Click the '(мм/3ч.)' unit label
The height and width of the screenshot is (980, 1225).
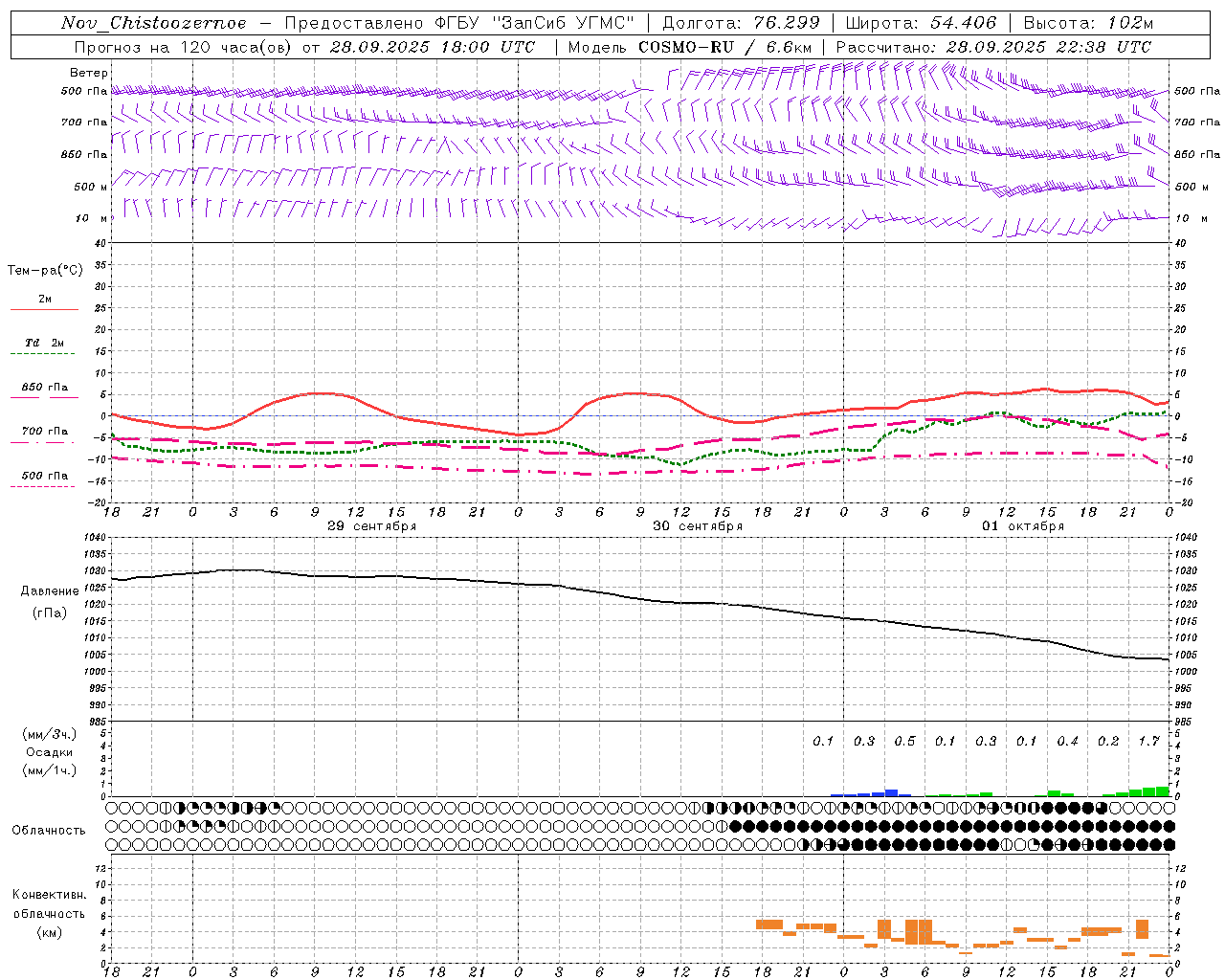pyautogui.click(x=49, y=734)
